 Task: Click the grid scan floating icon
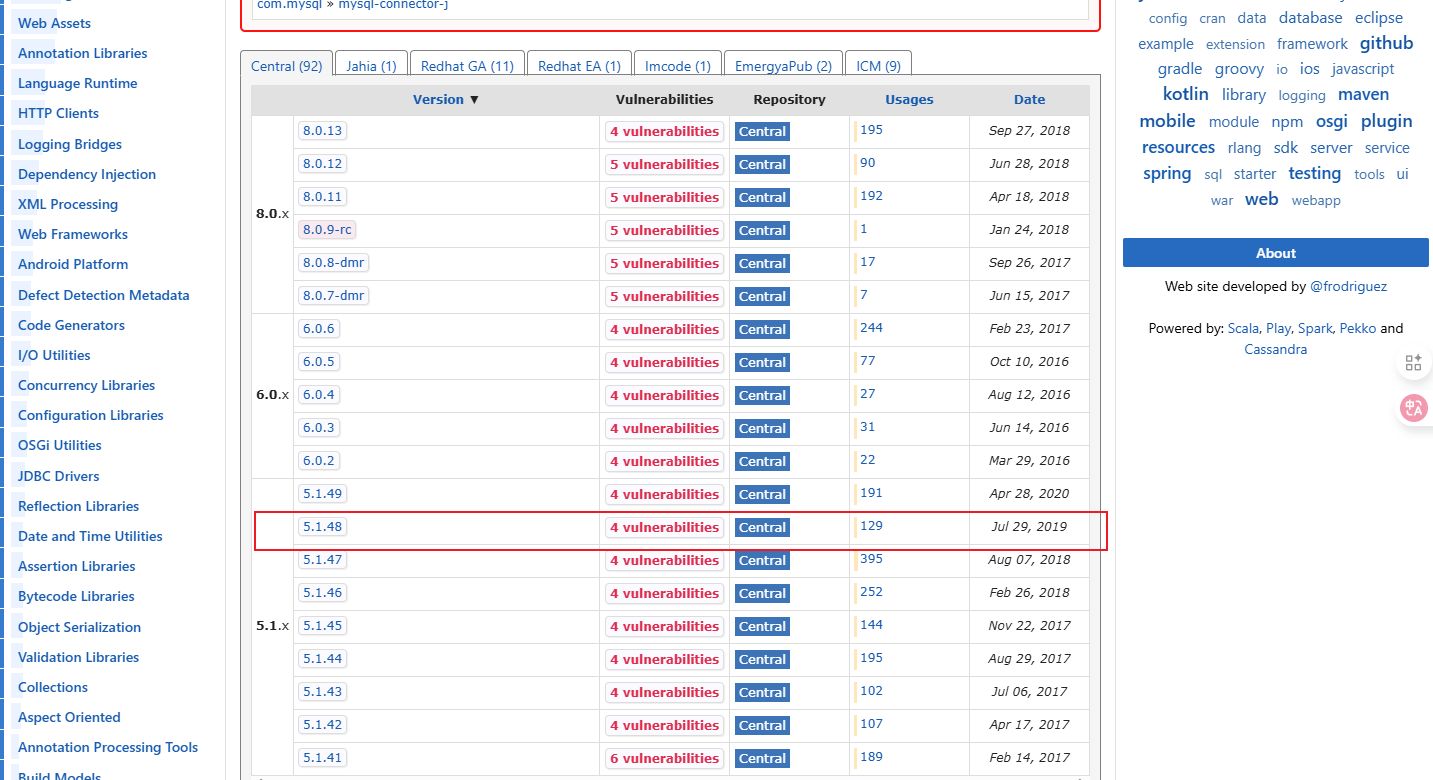(x=1413, y=363)
